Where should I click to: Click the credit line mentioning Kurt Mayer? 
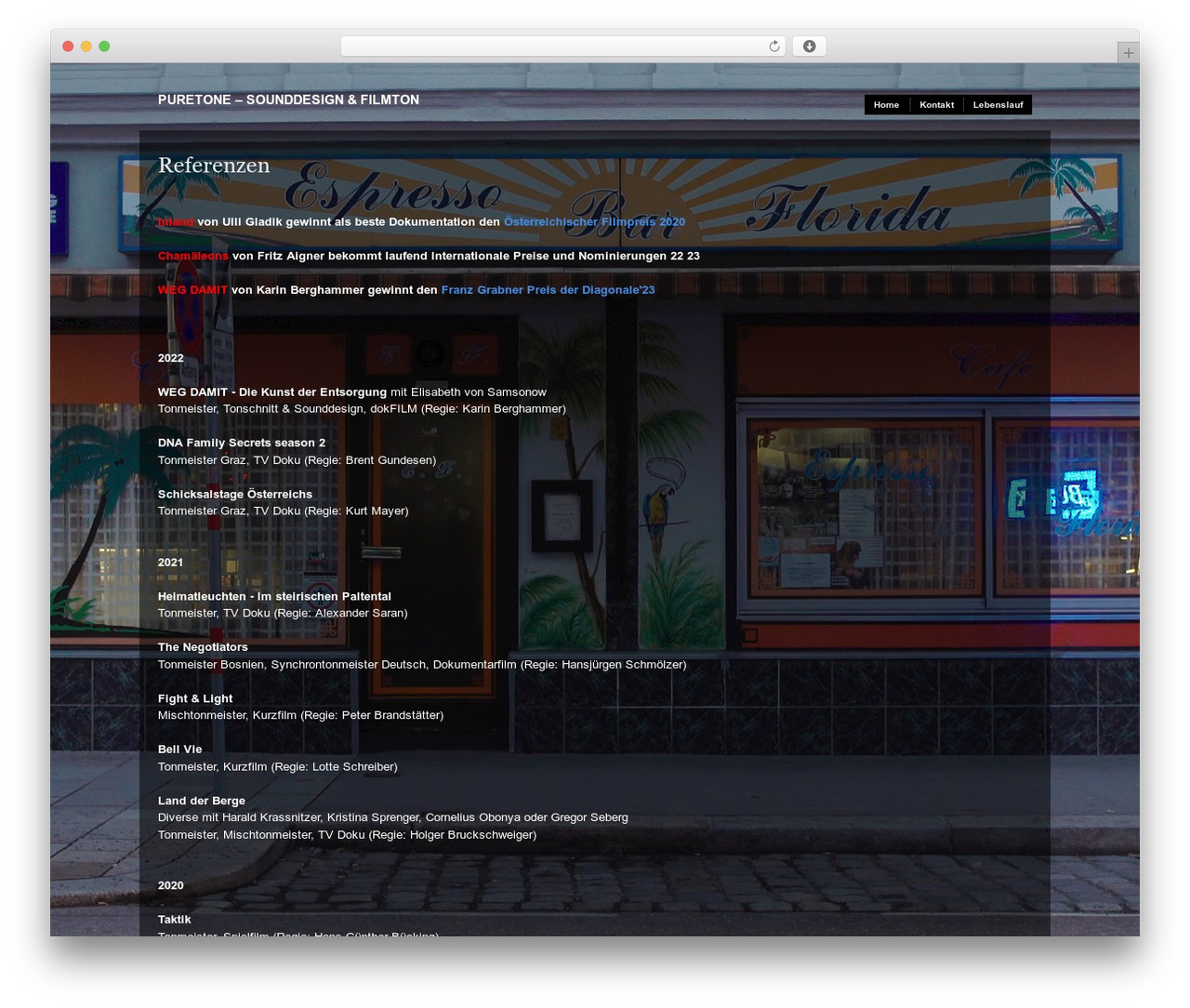[284, 511]
